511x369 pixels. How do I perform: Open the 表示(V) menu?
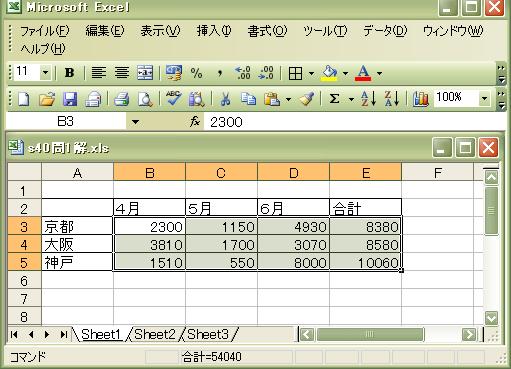(x=160, y=31)
